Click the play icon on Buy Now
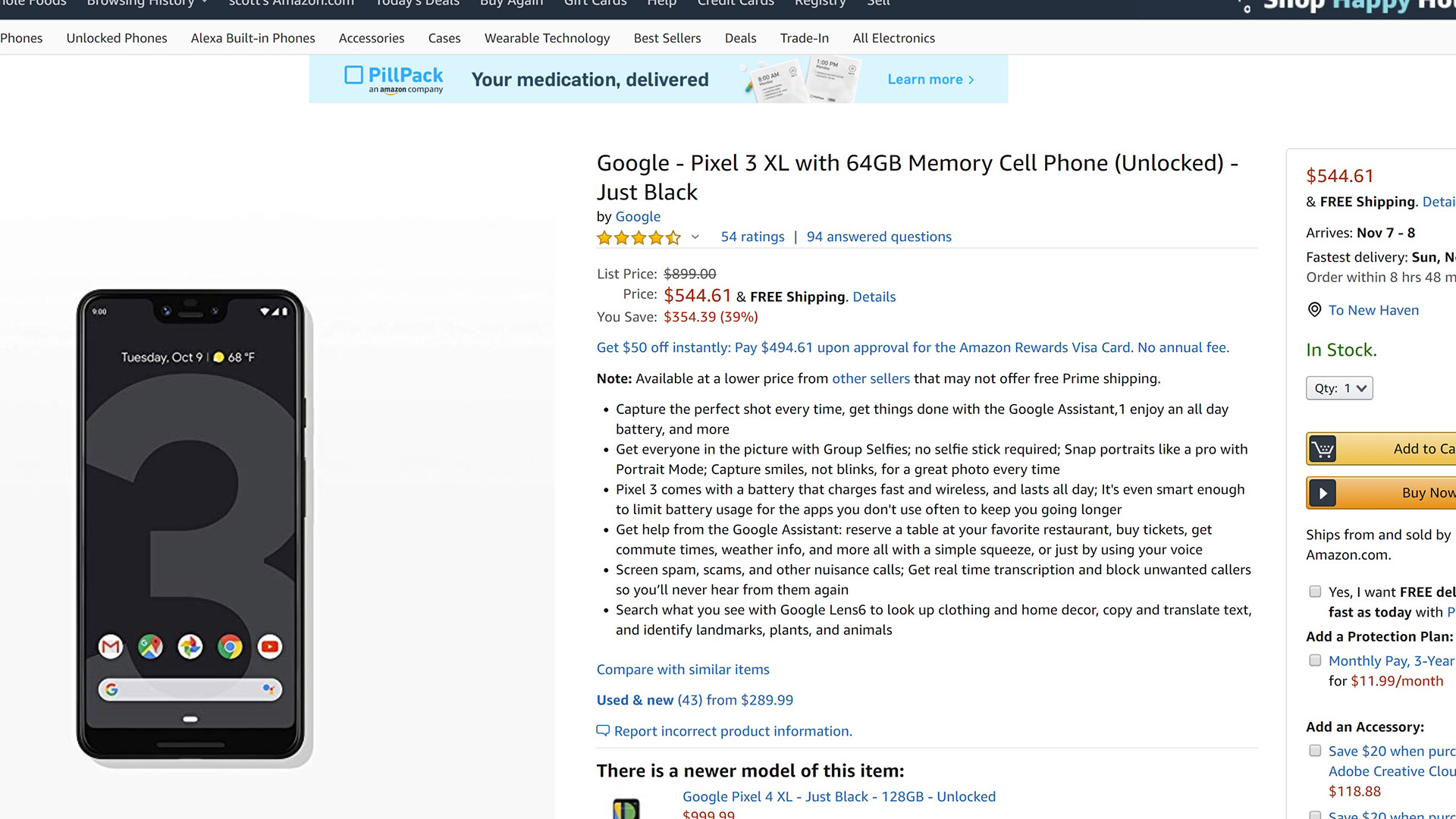 tap(1323, 493)
